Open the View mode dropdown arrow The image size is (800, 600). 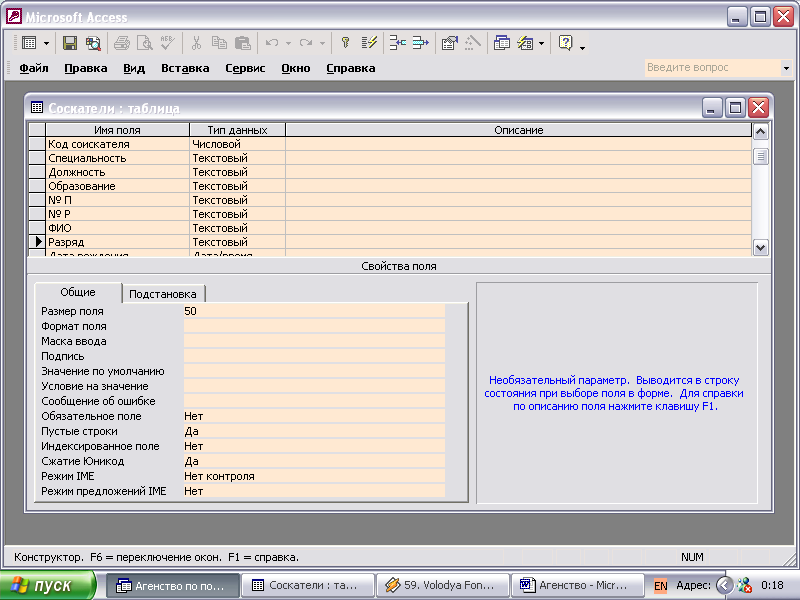click(x=46, y=43)
